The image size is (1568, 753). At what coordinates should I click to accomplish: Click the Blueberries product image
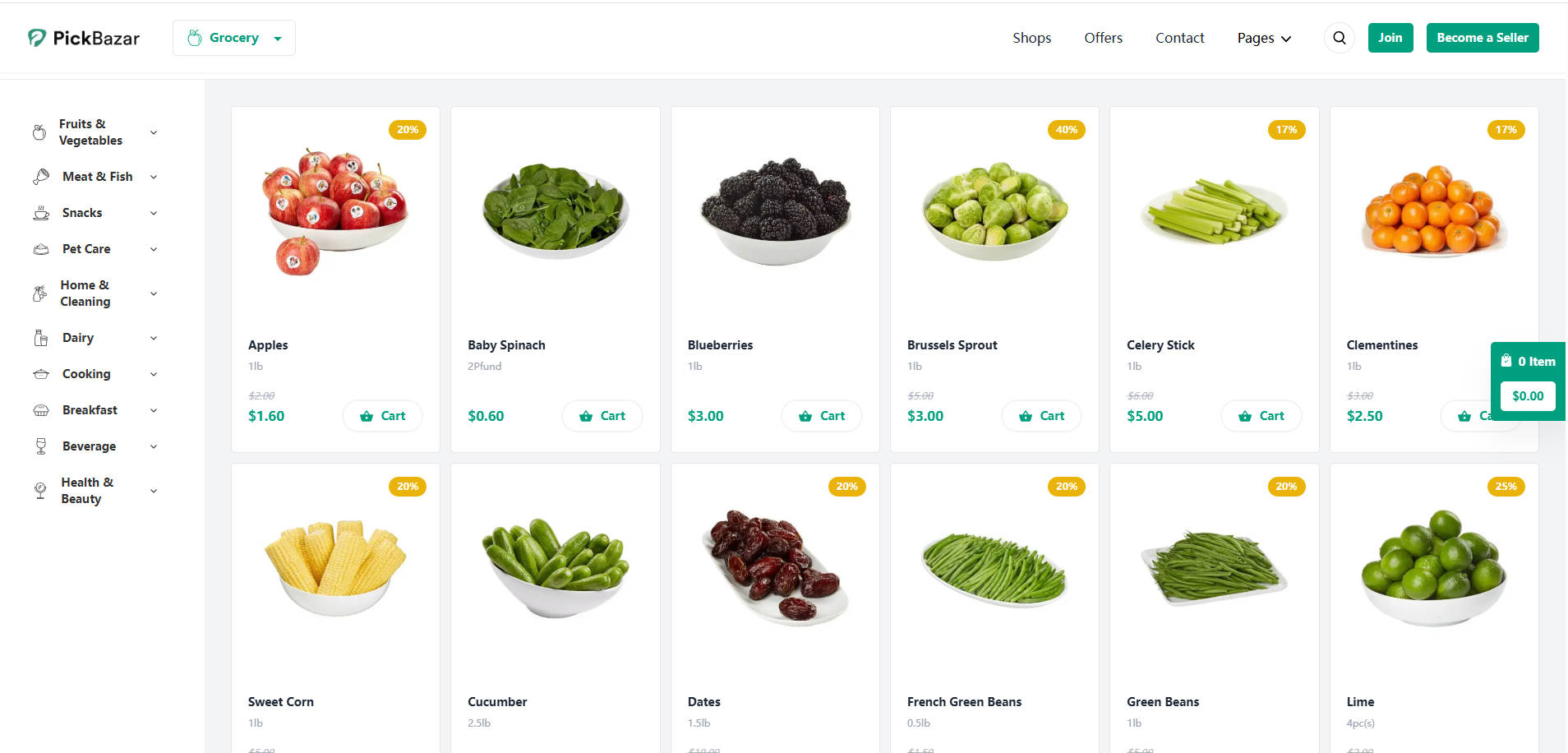tap(774, 212)
